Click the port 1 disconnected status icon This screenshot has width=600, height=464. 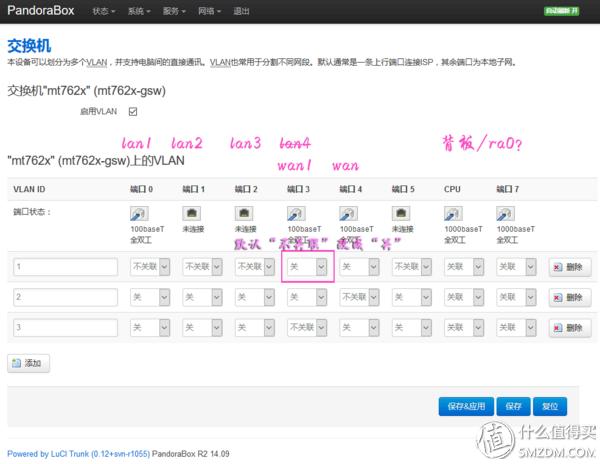(x=191, y=213)
